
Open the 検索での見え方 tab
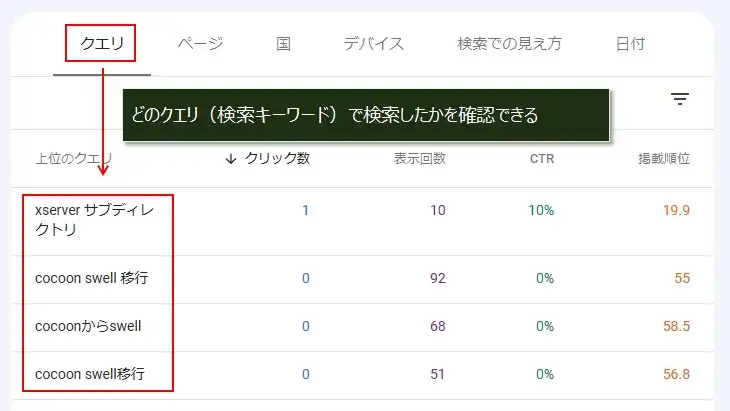point(509,44)
